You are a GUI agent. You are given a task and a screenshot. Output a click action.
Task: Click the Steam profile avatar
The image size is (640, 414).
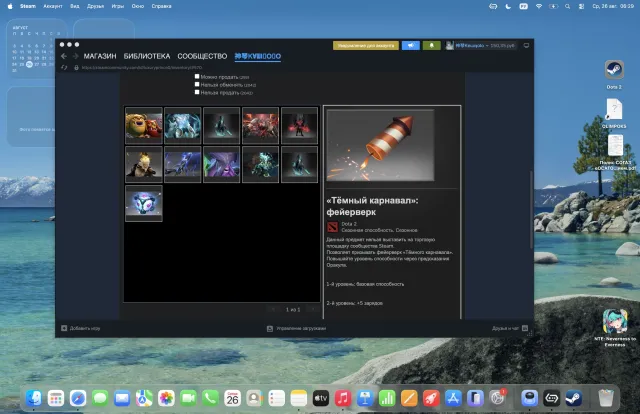[x=449, y=45]
